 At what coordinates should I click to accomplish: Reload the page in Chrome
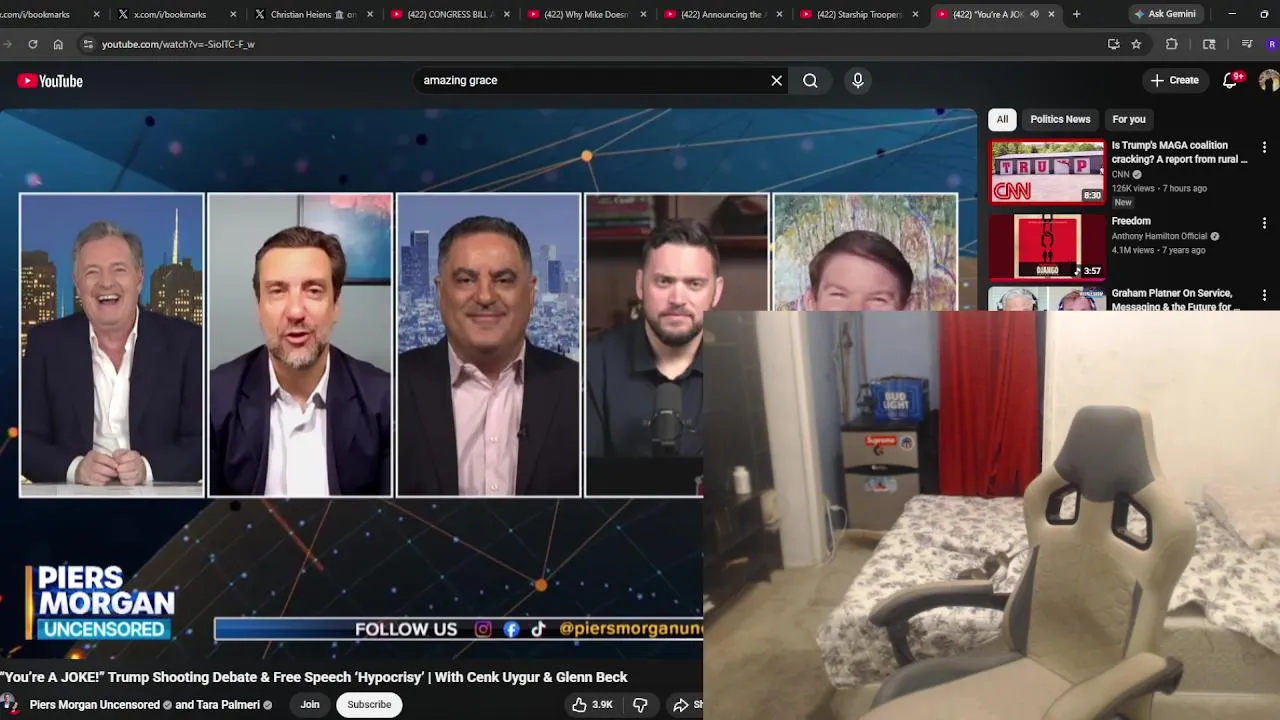32,44
